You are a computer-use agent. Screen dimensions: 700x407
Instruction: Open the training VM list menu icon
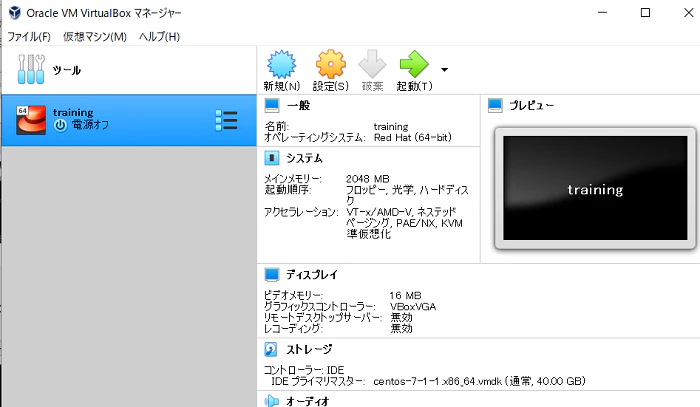pos(226,120)
